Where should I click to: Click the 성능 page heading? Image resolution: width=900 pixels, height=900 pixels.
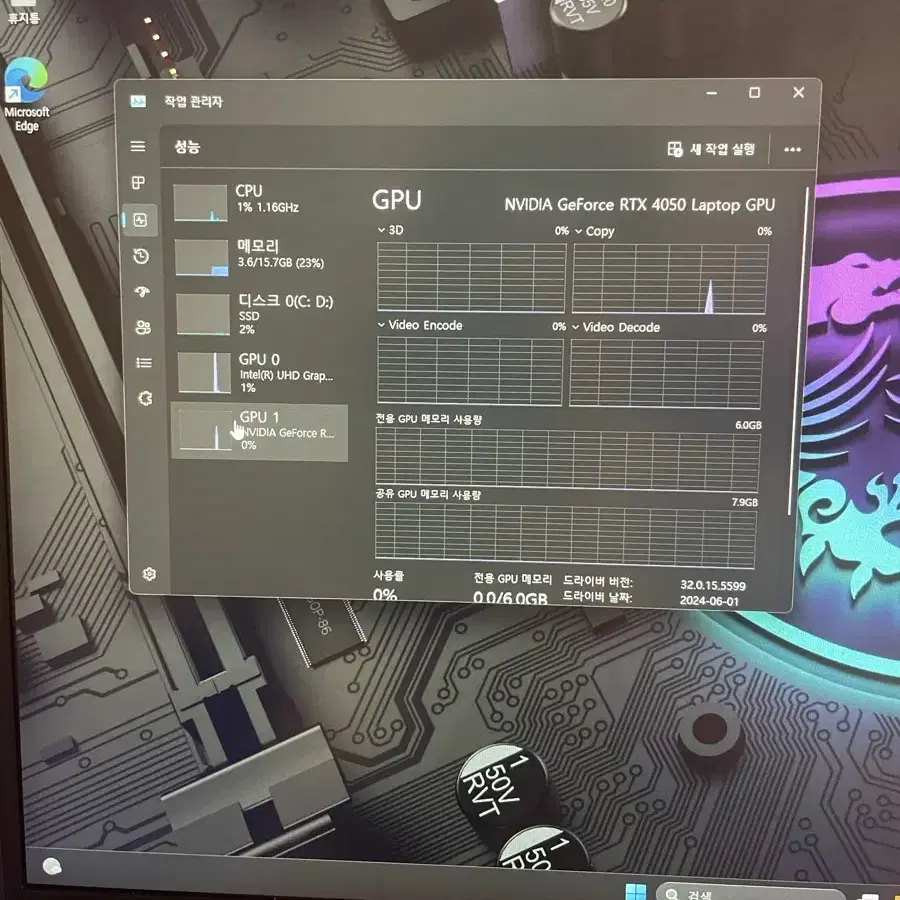coord(187,147)
